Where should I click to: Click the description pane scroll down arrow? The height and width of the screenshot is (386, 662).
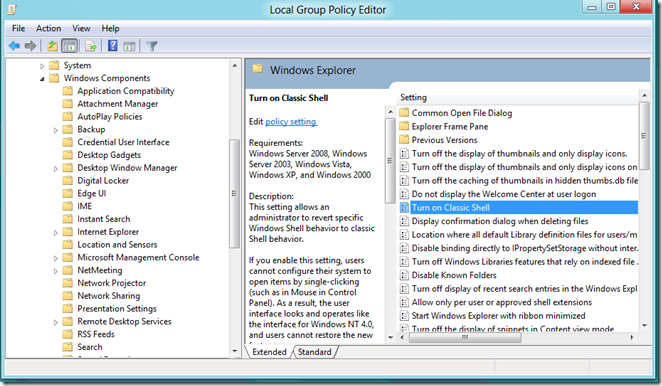tap(390, 337)
